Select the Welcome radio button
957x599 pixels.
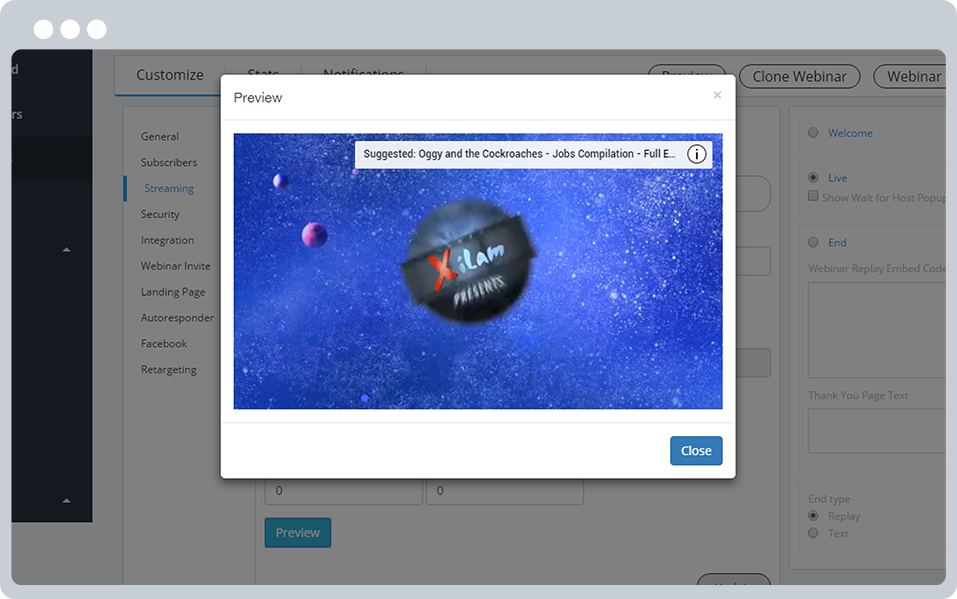point(813,133)
